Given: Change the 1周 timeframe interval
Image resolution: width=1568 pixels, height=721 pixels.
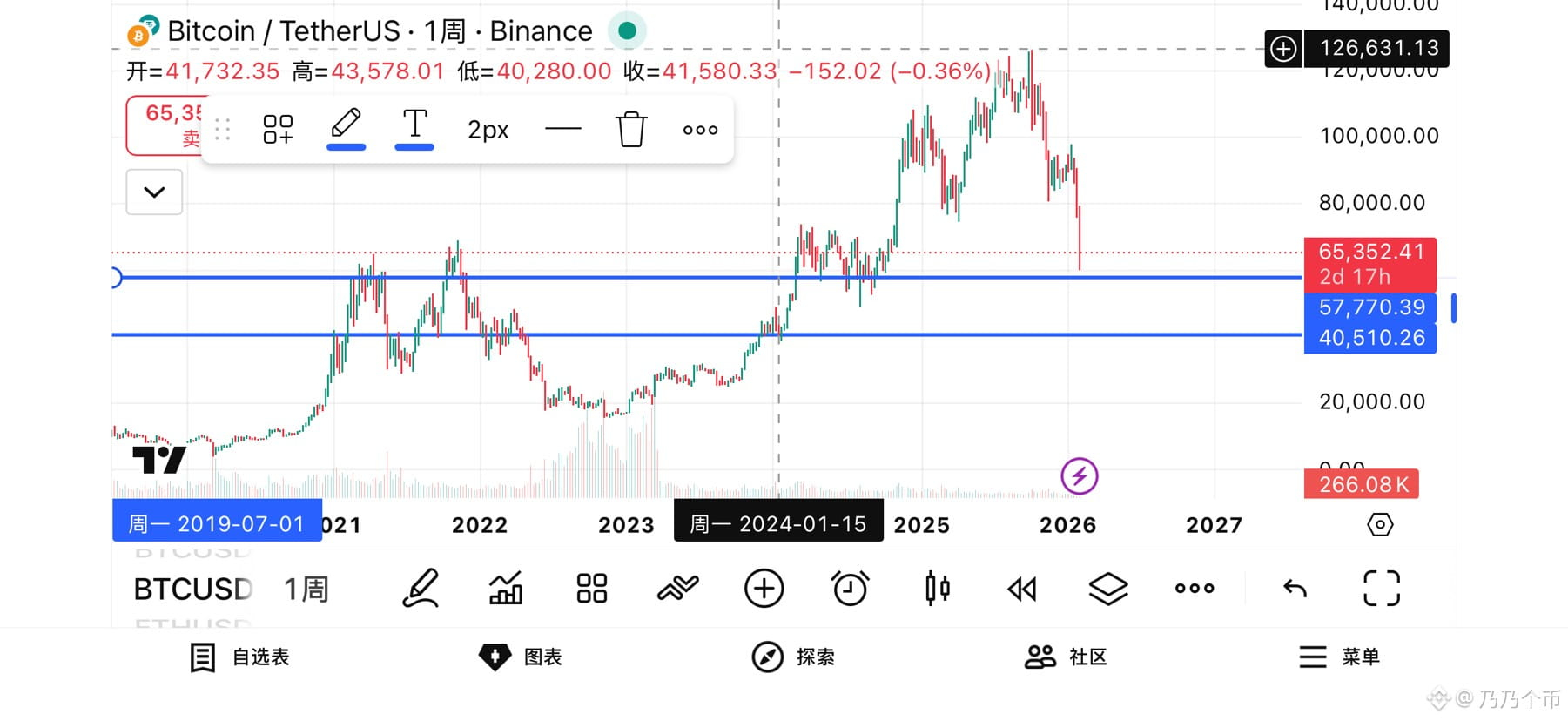Looking at the screenshot, I should point(306,590).
